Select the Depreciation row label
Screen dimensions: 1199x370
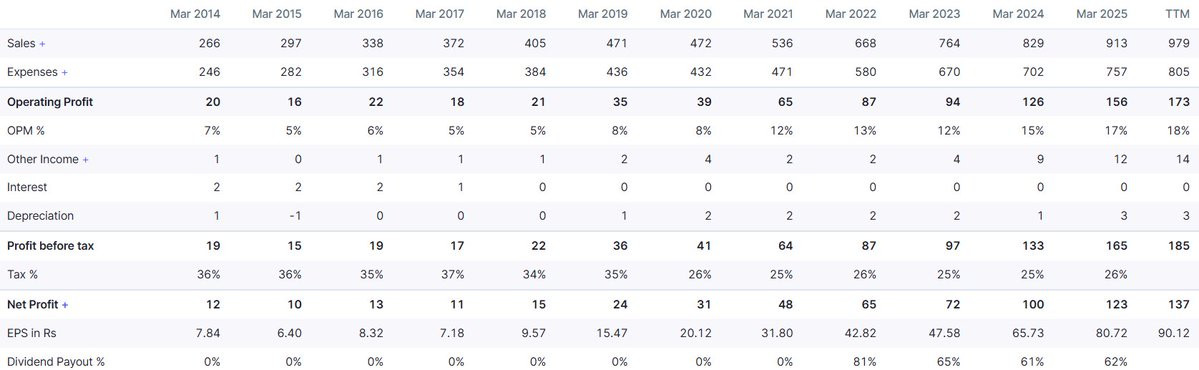tap(41, 216)
